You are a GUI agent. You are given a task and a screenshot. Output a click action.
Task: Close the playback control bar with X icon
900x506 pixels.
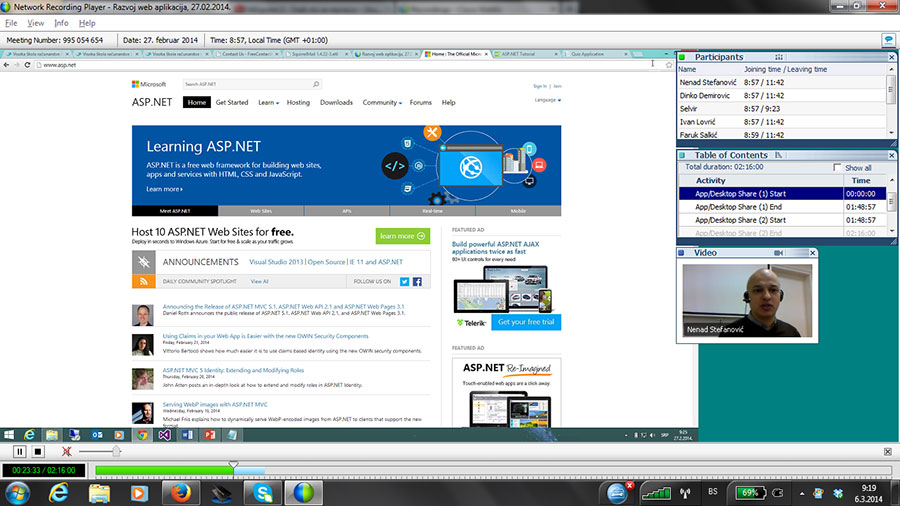click(887, 452)
